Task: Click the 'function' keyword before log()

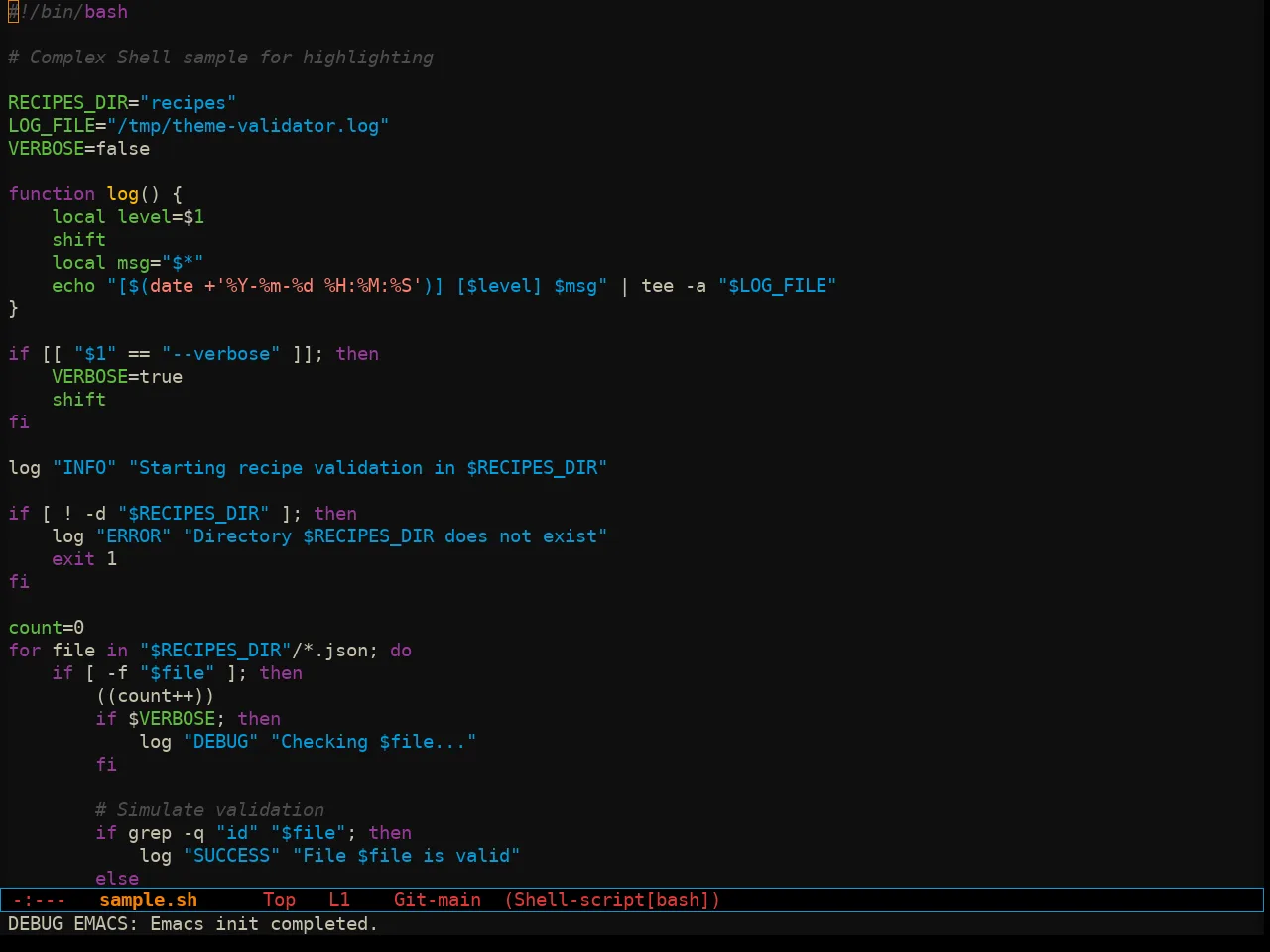Action: [x=52, y=194]
